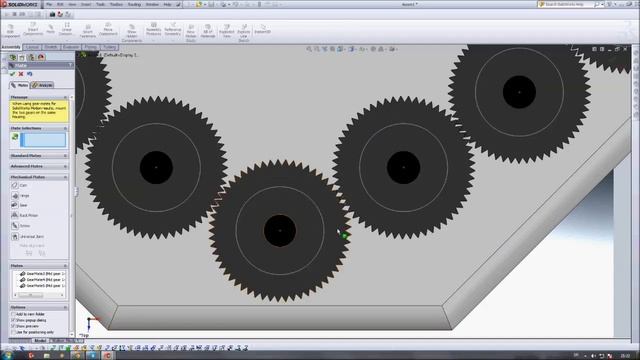Select third GearMate entry in Mates list
The height and width of the screenshot is (360, 640).
tap(43, 286)
